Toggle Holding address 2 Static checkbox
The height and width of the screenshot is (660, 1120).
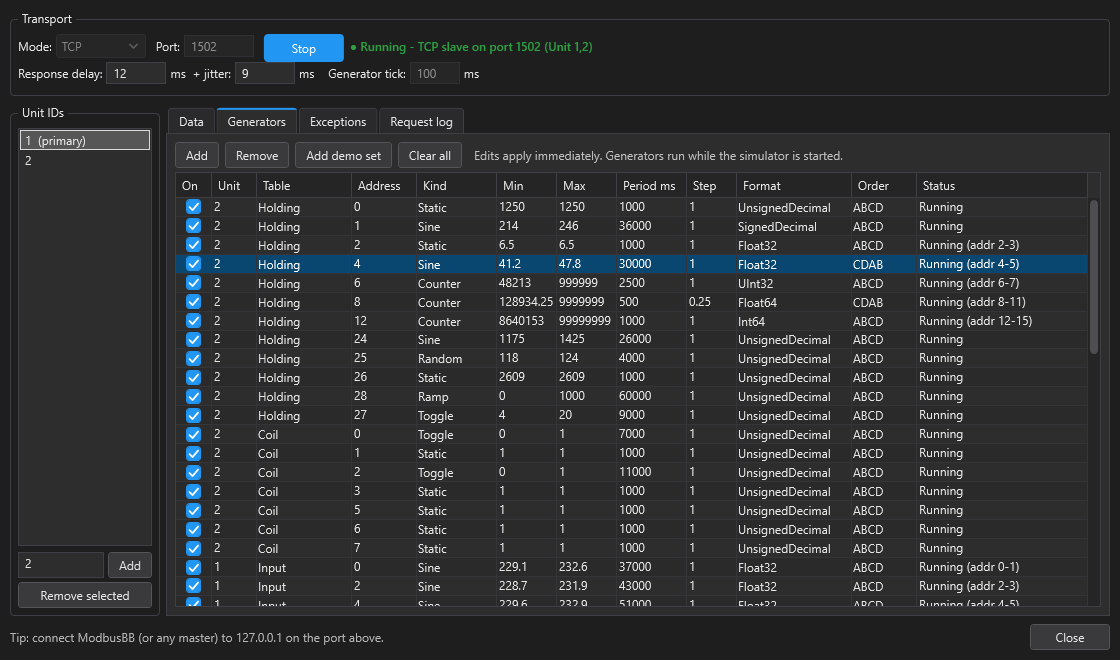pyautogui.click(x=194, y=245)
